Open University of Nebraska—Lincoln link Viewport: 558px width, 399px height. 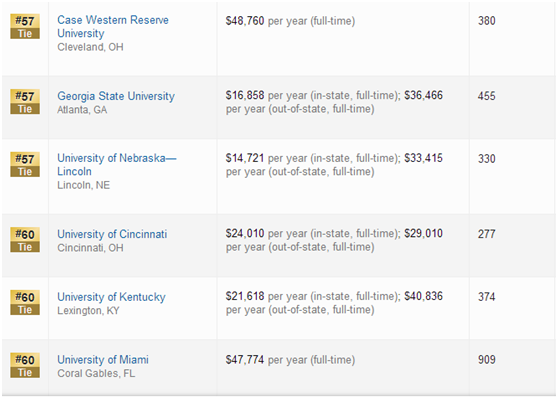point(117,164)
